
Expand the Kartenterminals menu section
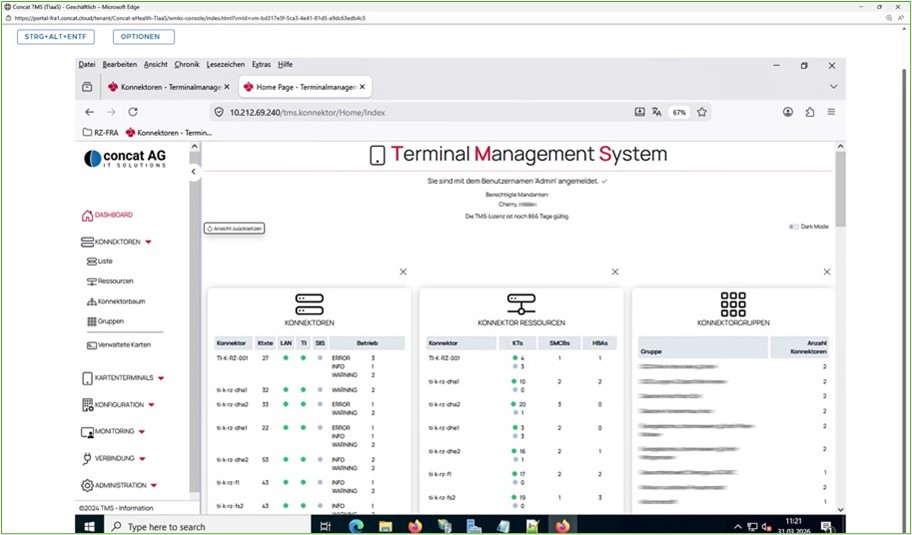161,378
